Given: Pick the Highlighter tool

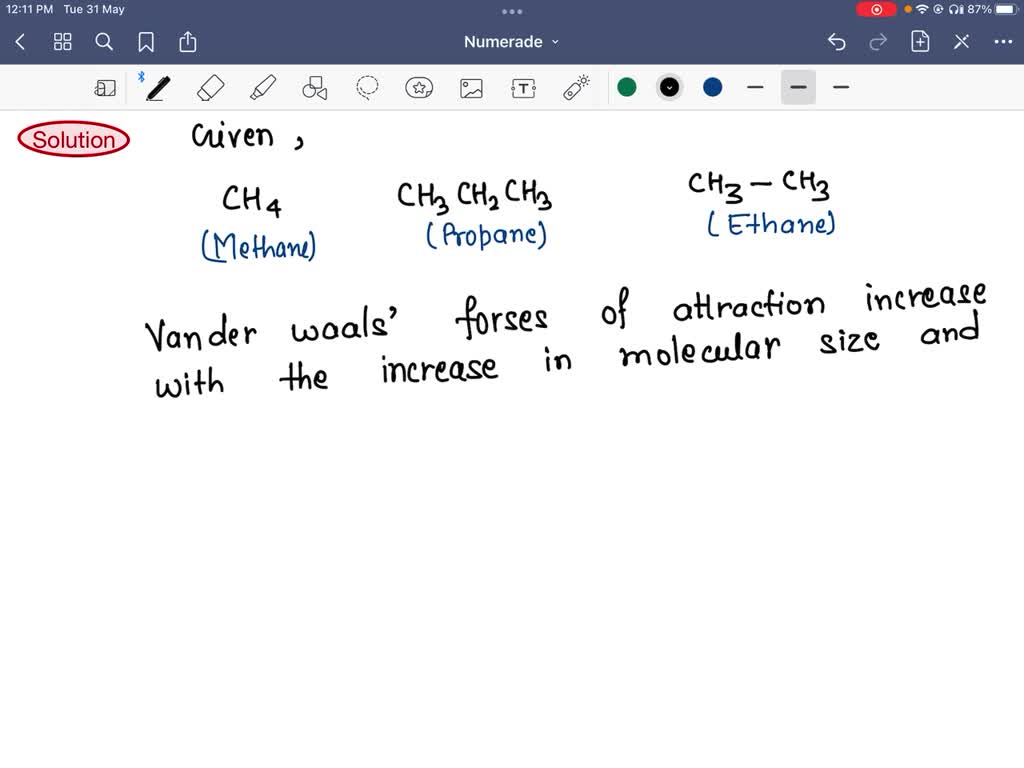Looking at the screenshot, I should (262, 87).
